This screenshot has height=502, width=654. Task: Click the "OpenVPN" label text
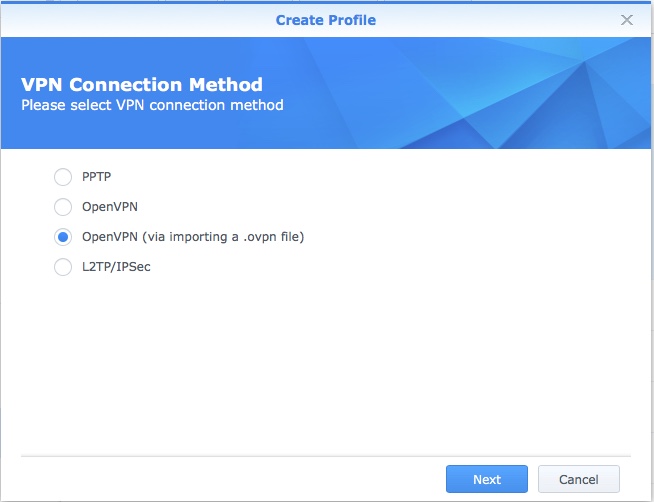110,207
